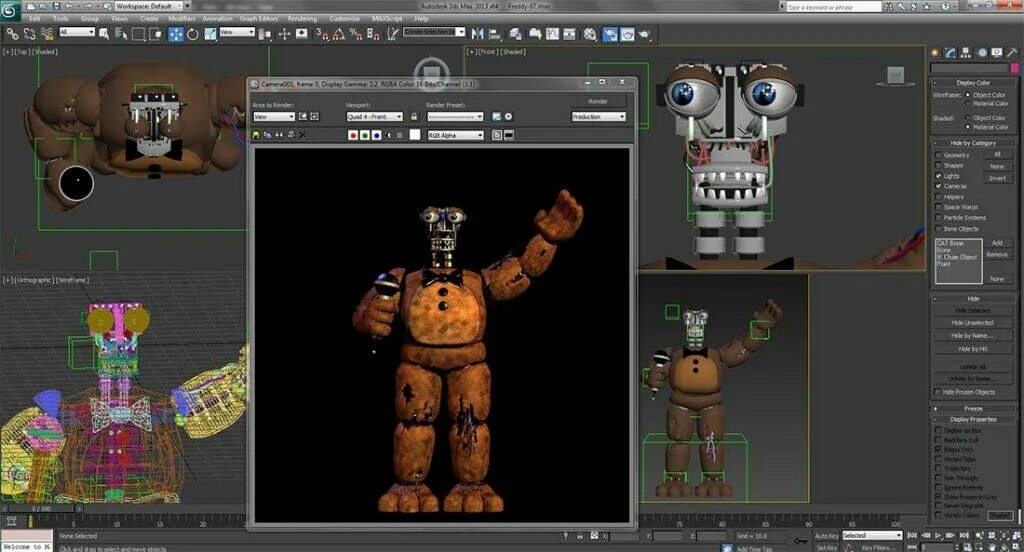Screen dimensions: 1024x552
Task: Open the Mirror tool in main toolbar
Action: pos(477,34)
